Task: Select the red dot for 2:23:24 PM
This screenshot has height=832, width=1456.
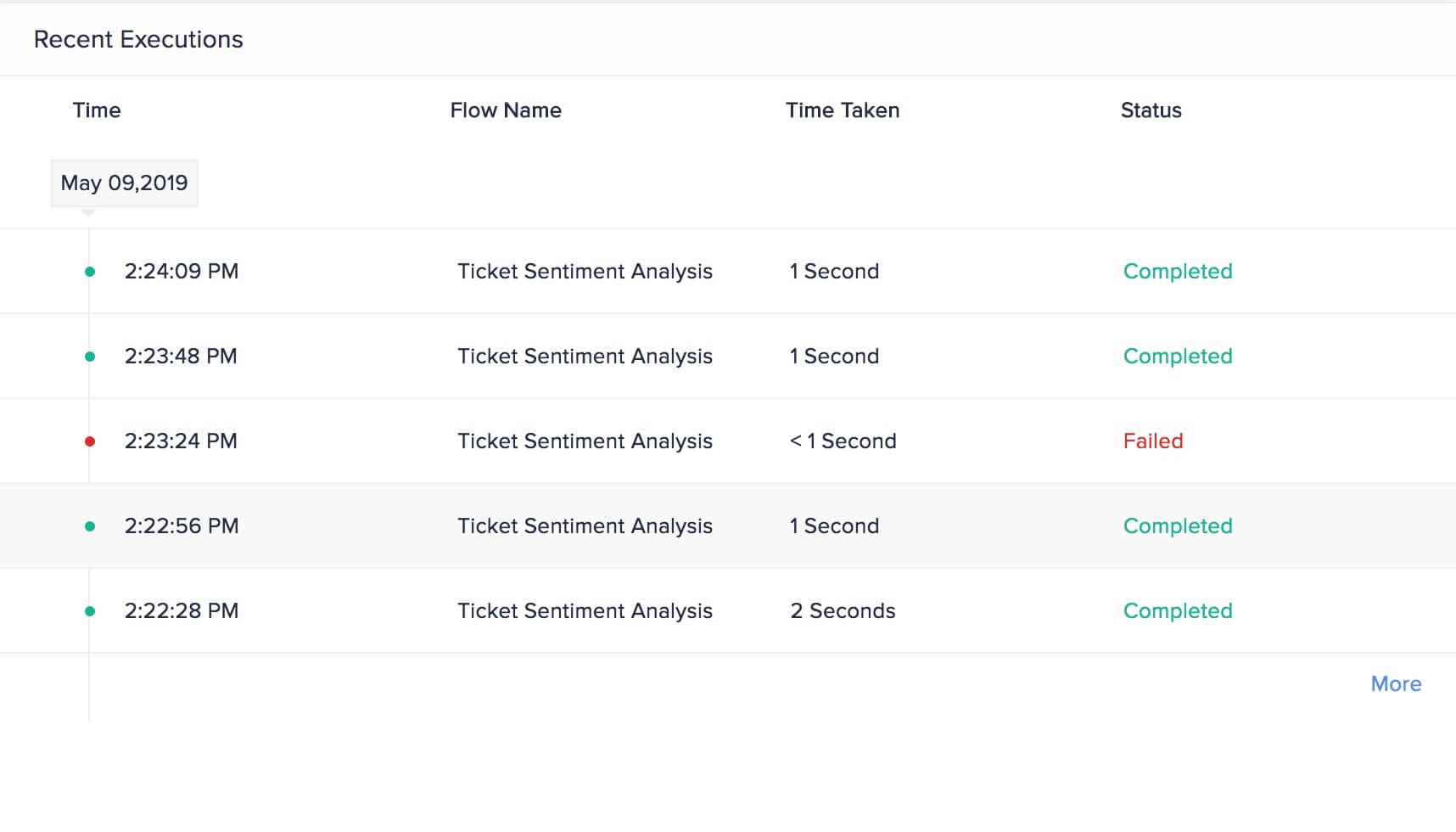Action: [90, 441]
